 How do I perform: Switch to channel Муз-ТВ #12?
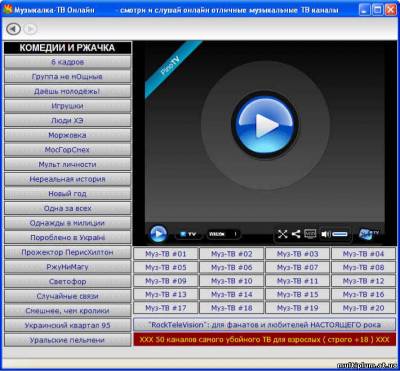(x=363, y=281)
